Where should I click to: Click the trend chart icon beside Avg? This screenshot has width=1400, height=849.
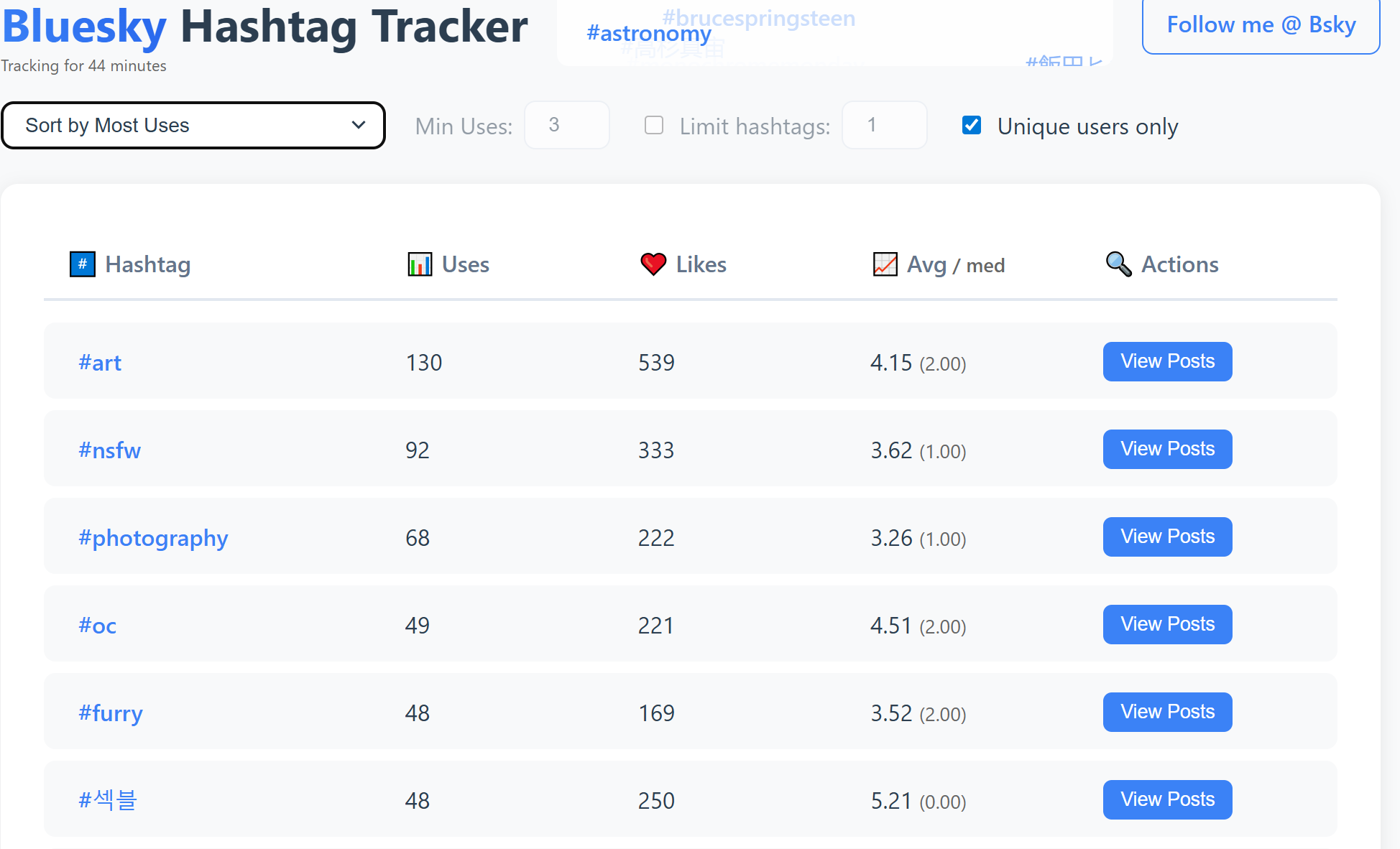(x=885, y=264)
